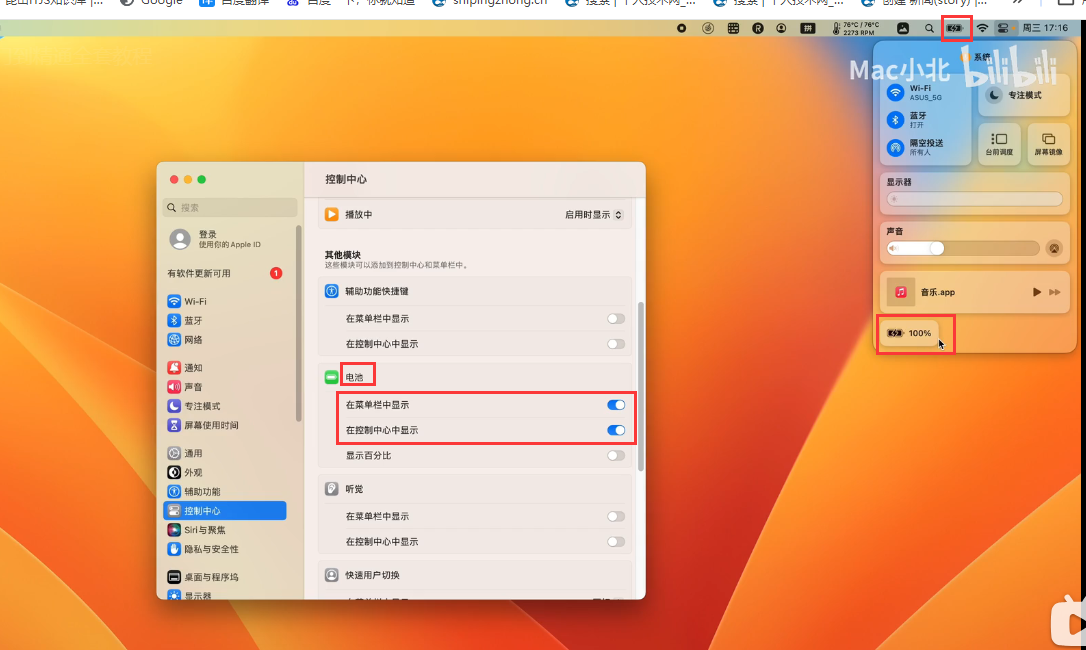Enable 听觉 在菜单栏中显示
This screenshot has height=650, width=1086.
point(616,517)
